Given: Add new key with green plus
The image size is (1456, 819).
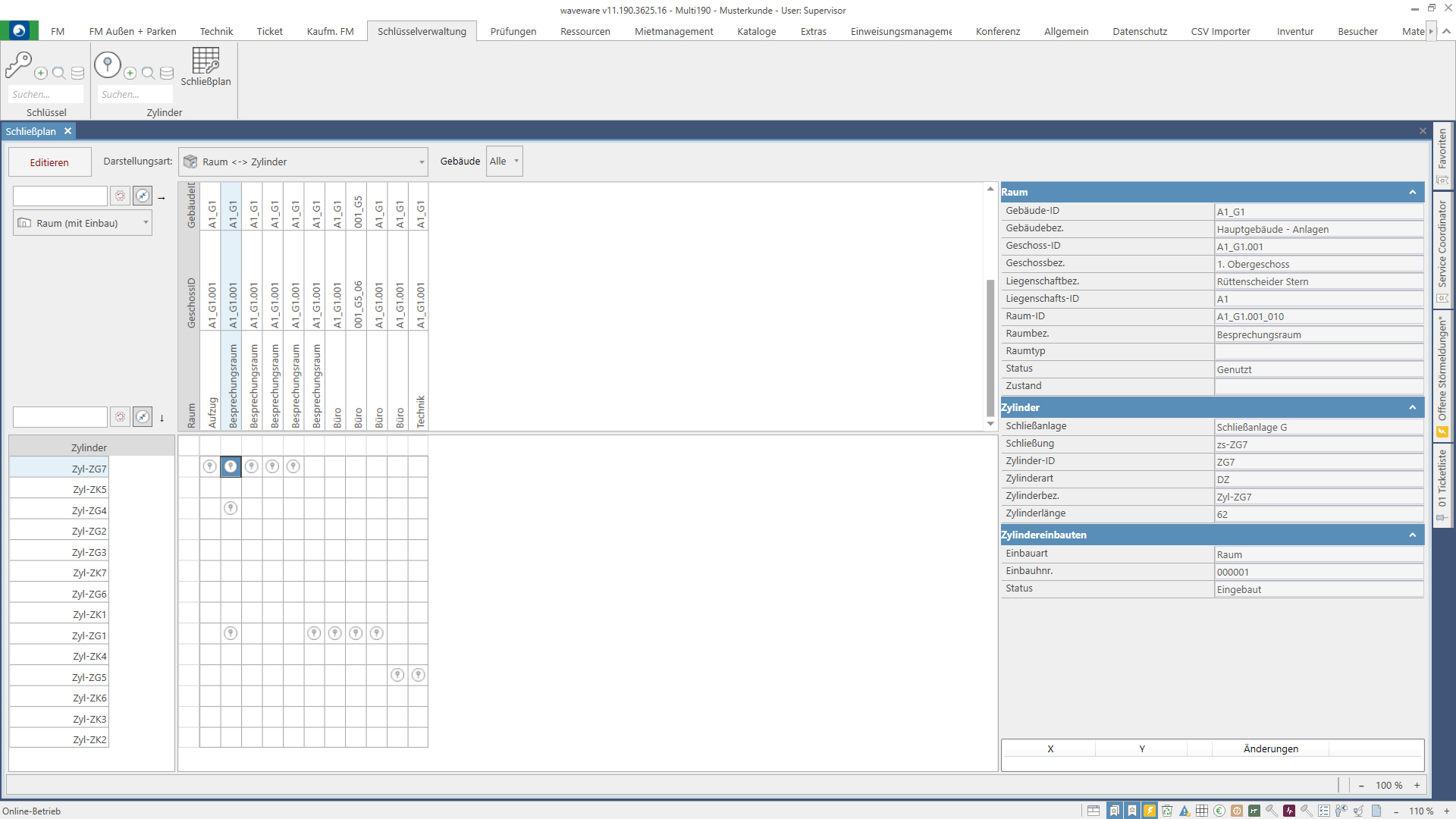Looking at the screenshot, I should [x=41, y=74].
